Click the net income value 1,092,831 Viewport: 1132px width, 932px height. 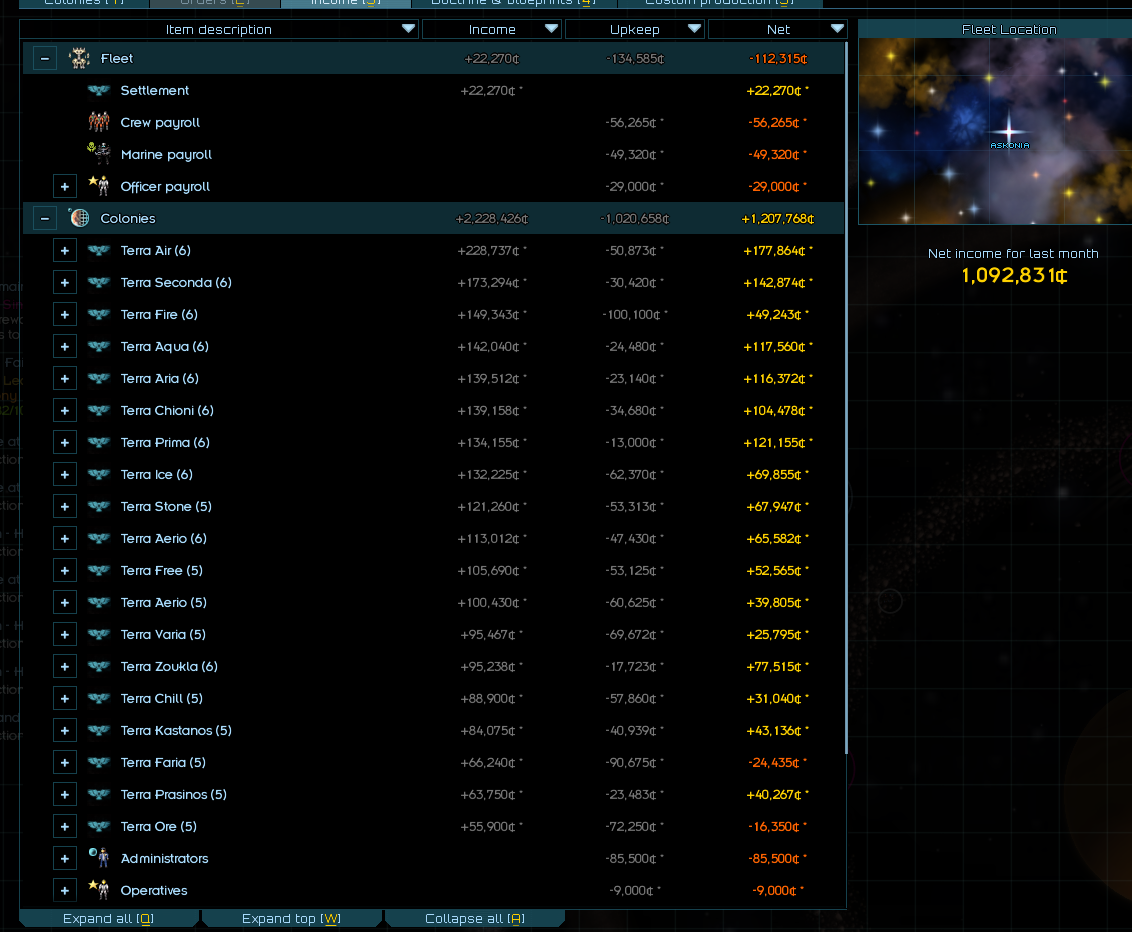tap(1014, 275)
